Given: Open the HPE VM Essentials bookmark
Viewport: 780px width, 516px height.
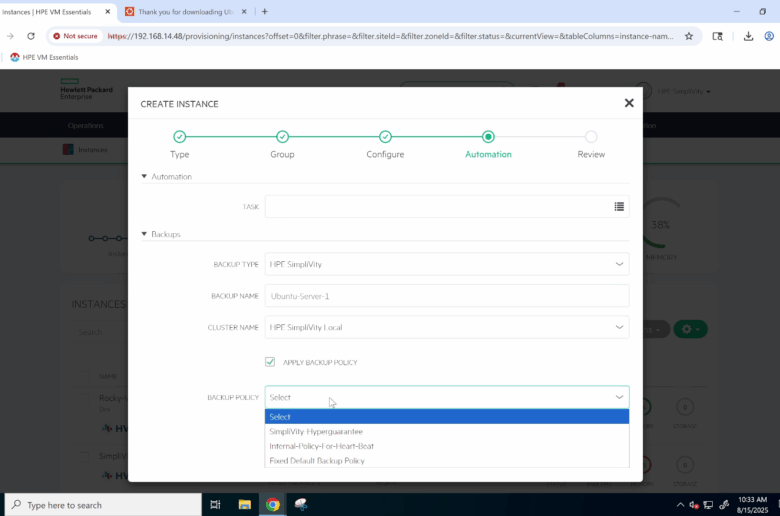Looking at the screenshot, I should 44,57.
